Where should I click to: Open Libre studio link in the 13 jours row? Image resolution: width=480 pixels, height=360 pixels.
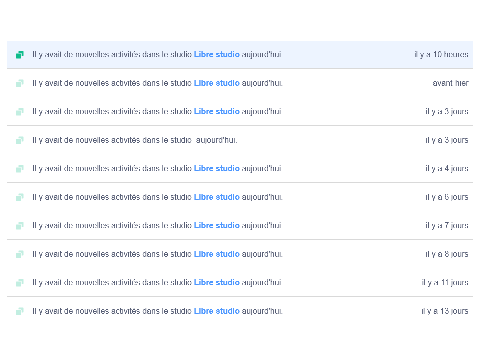(217, 311)
